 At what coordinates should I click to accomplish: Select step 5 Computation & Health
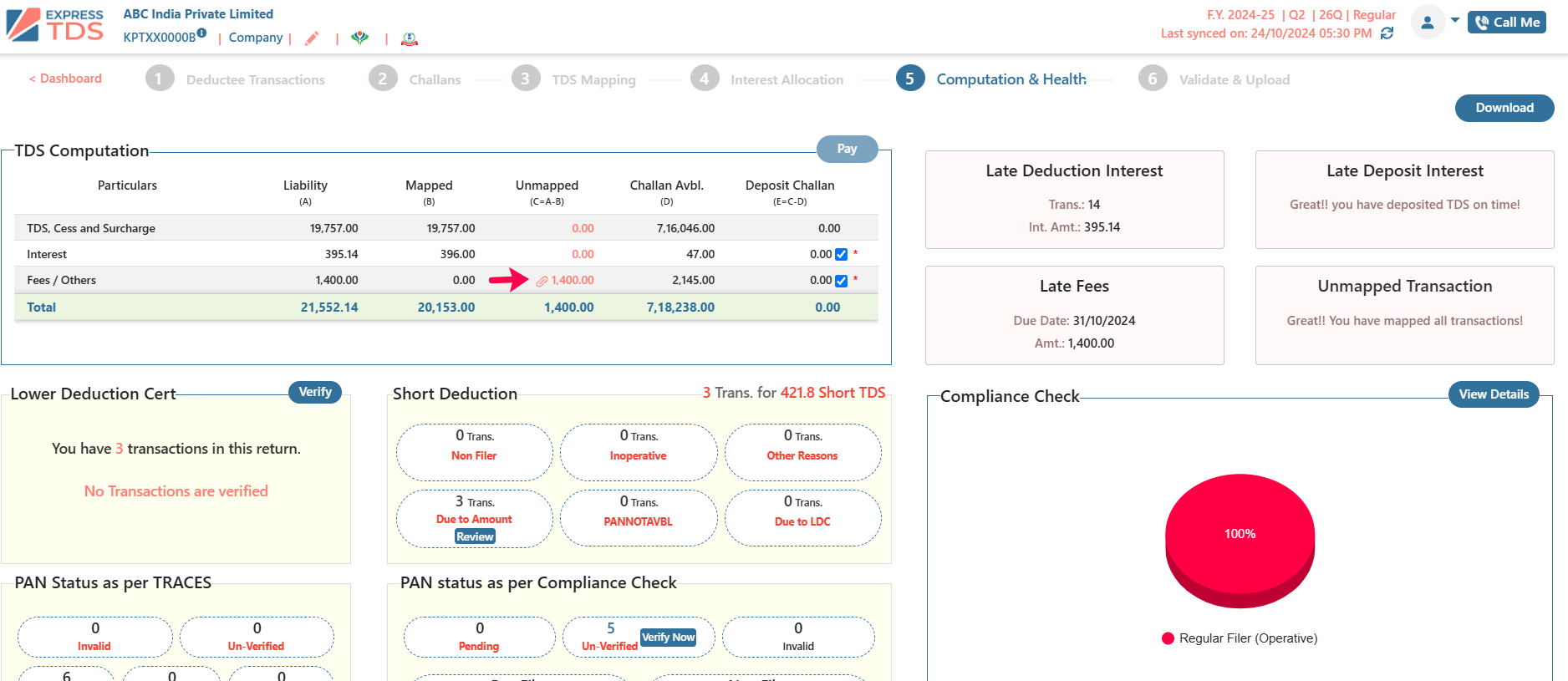[x=991, y=79]
